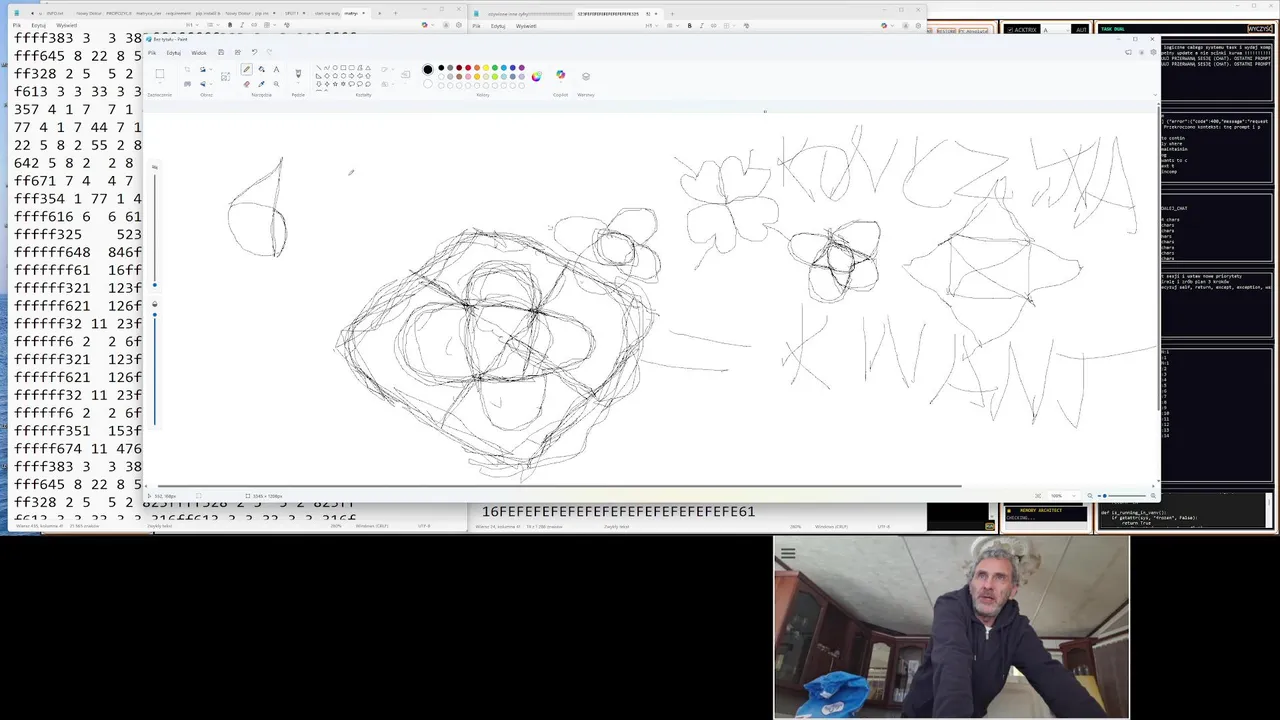The height and width of the screenshot is (720, 1280).
Task: Click the Bold icon in second Notepad window
Action: 689,25
